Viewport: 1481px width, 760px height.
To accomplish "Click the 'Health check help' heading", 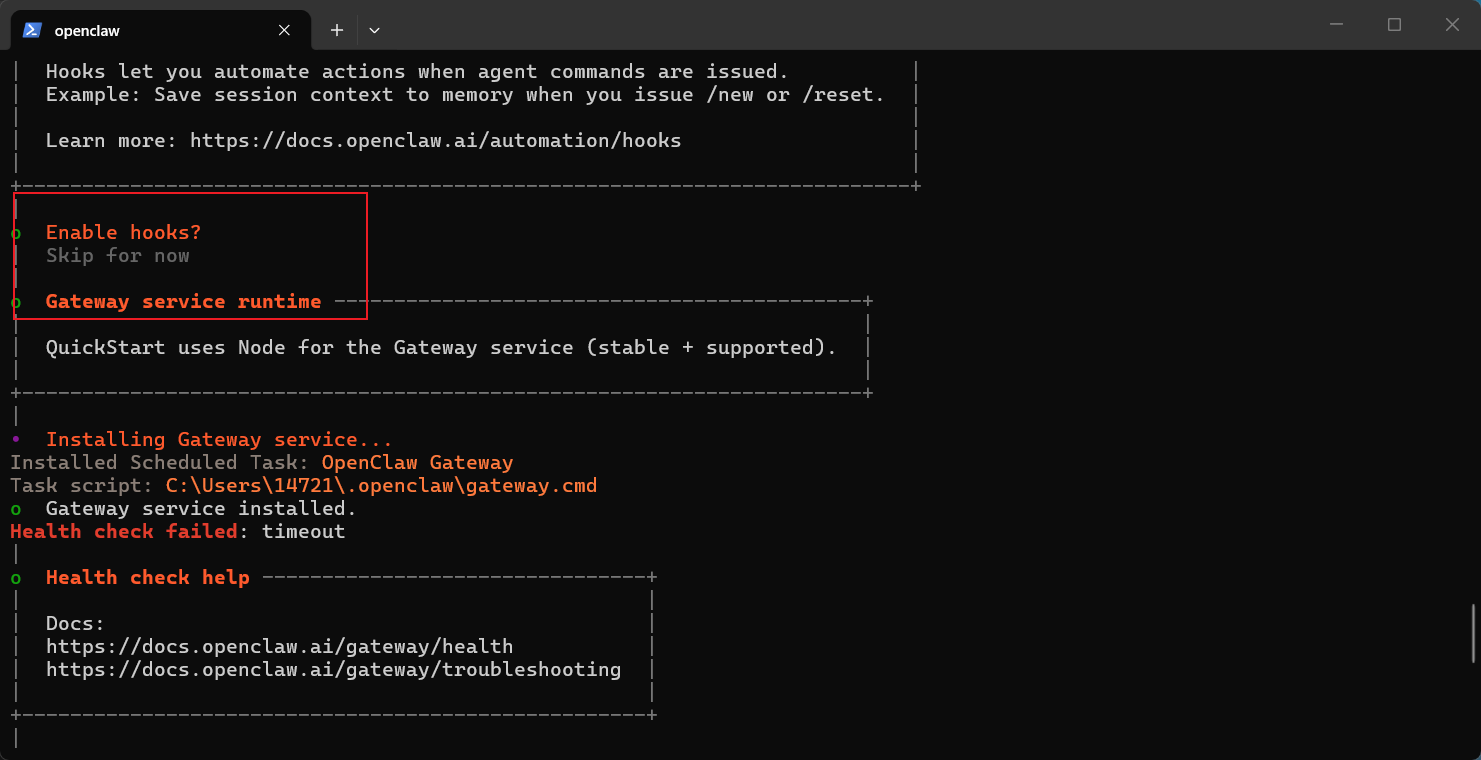I will click(147, 577).
